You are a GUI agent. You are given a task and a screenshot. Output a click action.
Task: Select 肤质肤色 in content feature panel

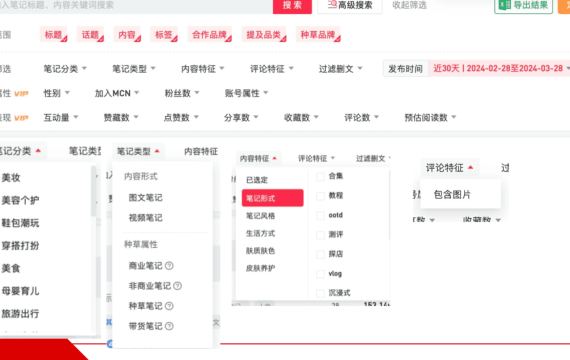click(x=261, y=251)
